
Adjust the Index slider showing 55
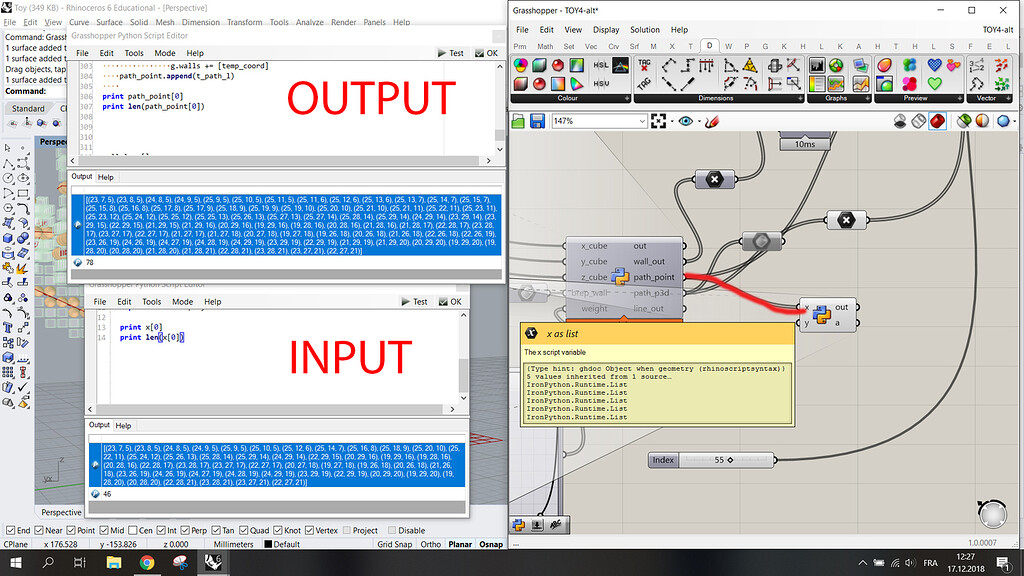[x=730, y=460]
